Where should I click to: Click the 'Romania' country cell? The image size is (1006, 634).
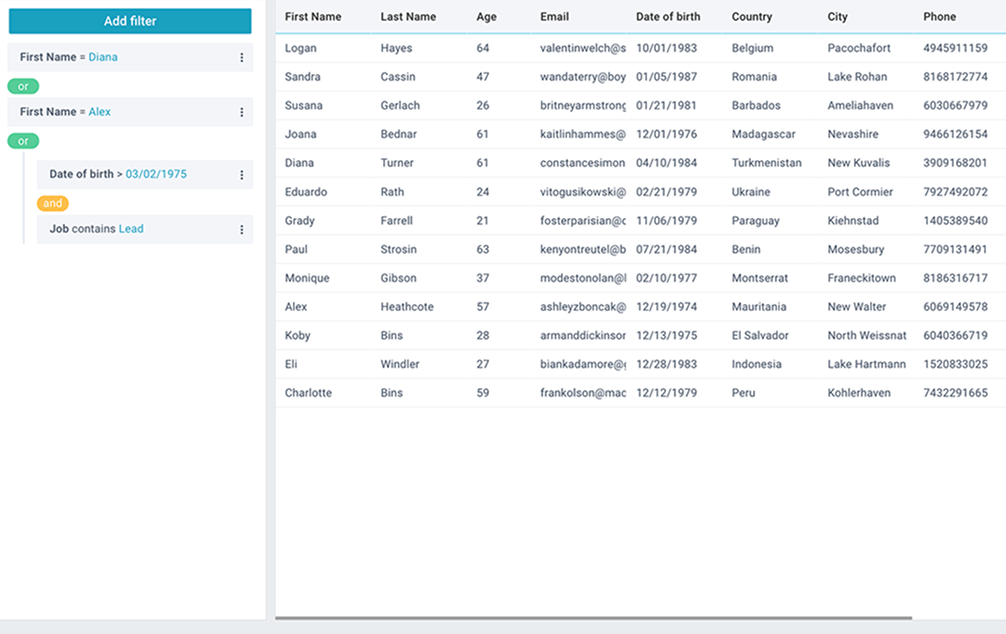(x=754, y=77)
